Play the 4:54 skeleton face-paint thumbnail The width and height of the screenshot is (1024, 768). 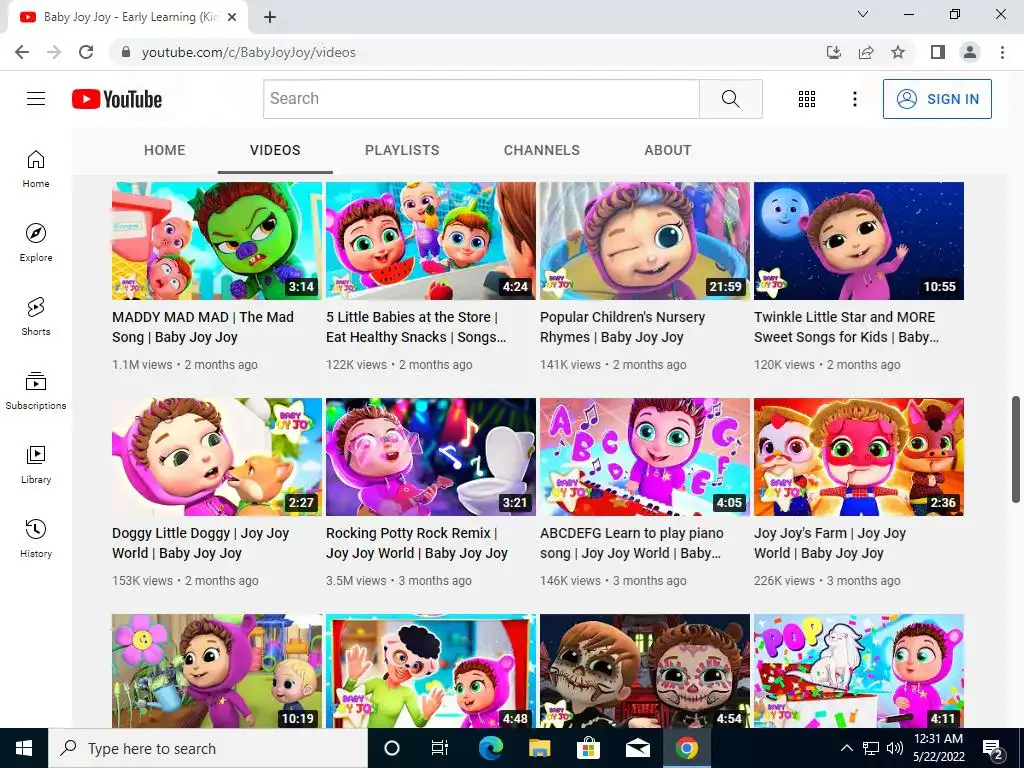point(645,671)
